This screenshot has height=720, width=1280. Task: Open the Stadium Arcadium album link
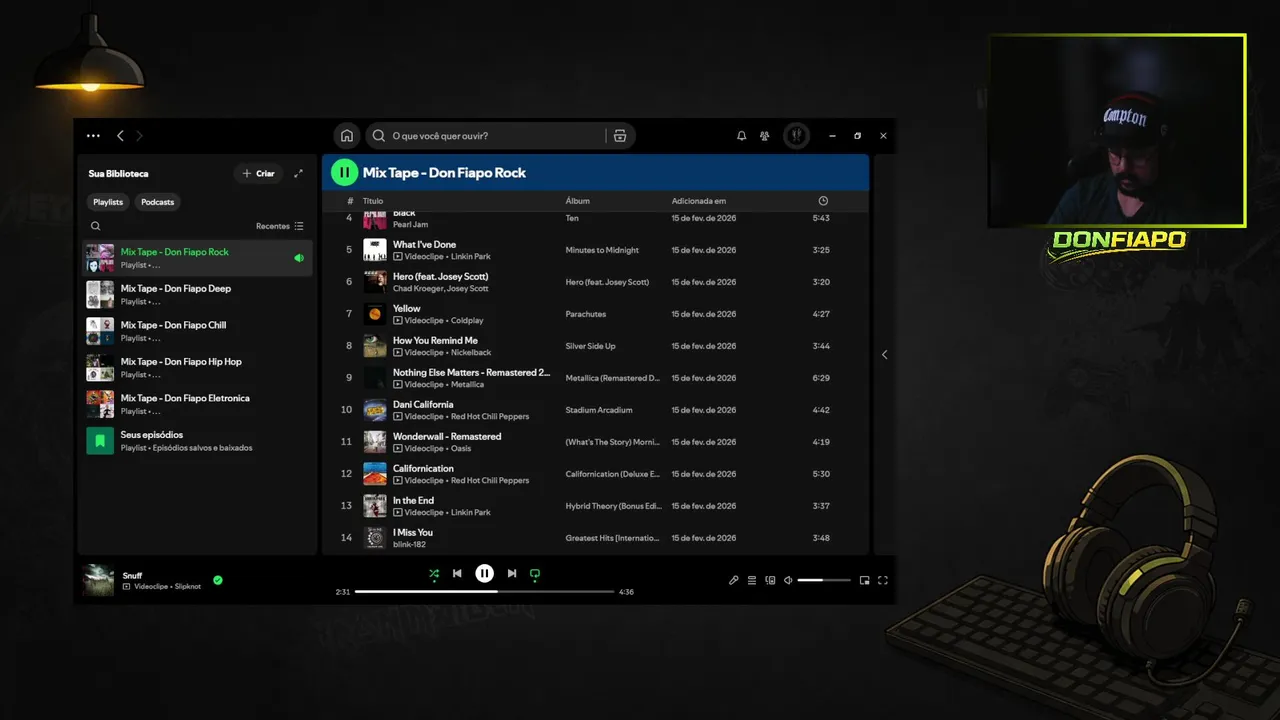click(599, 410)
